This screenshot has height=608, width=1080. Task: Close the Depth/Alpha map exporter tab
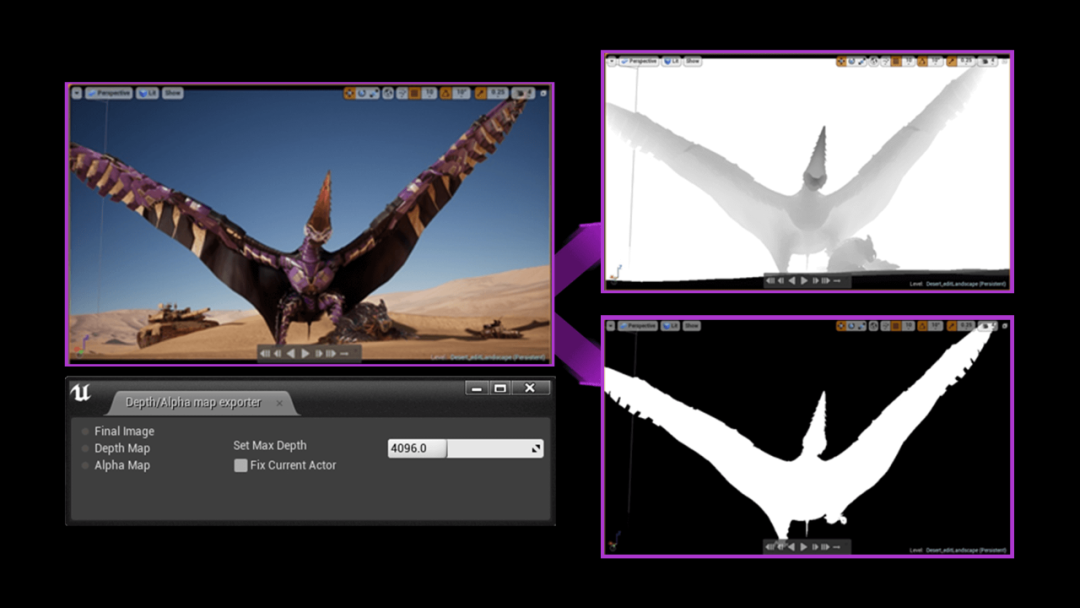pyautogui.click(x=279, y=403)
